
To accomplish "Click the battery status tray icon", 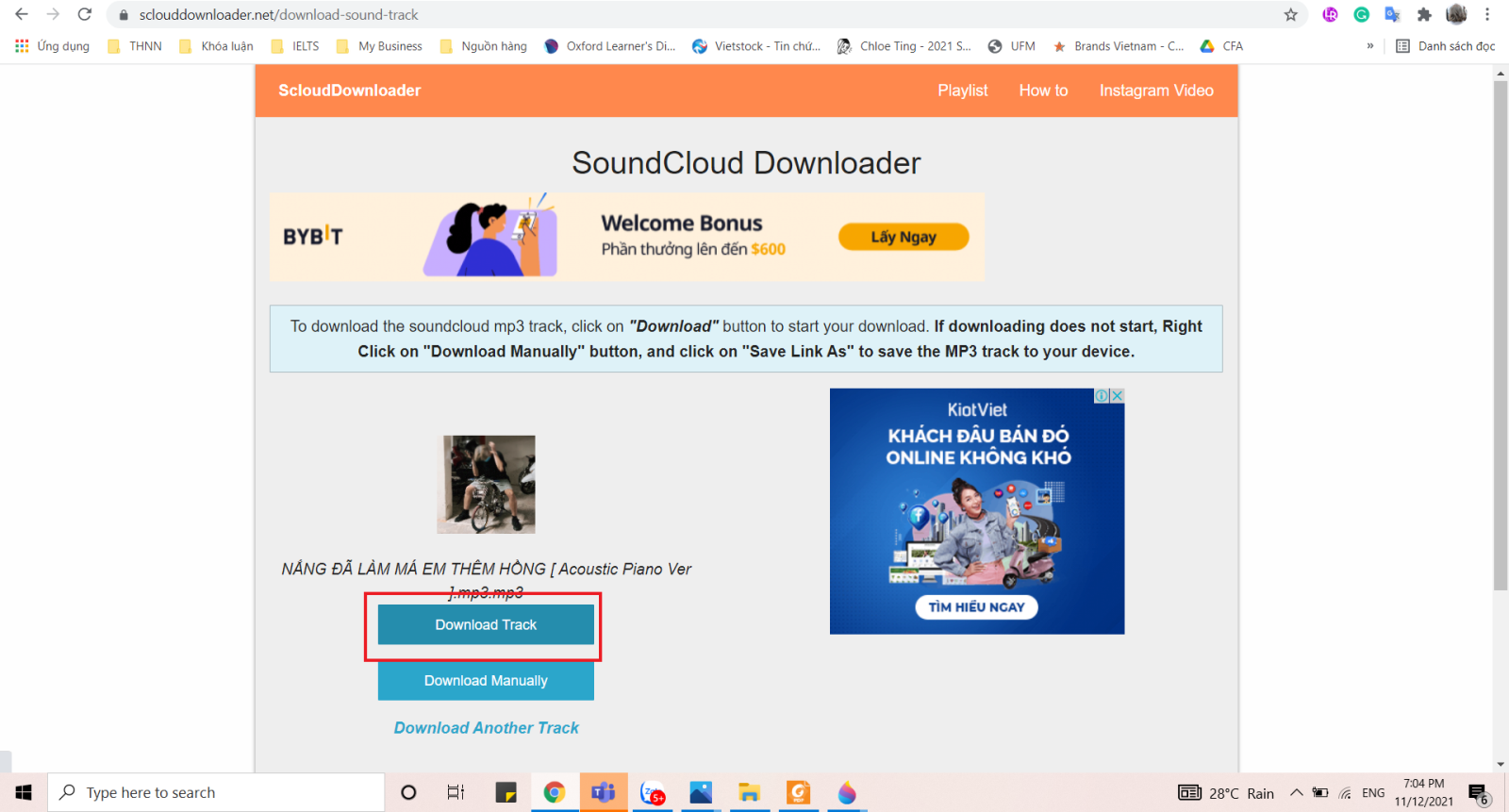I will click(x=1320, y=793).
